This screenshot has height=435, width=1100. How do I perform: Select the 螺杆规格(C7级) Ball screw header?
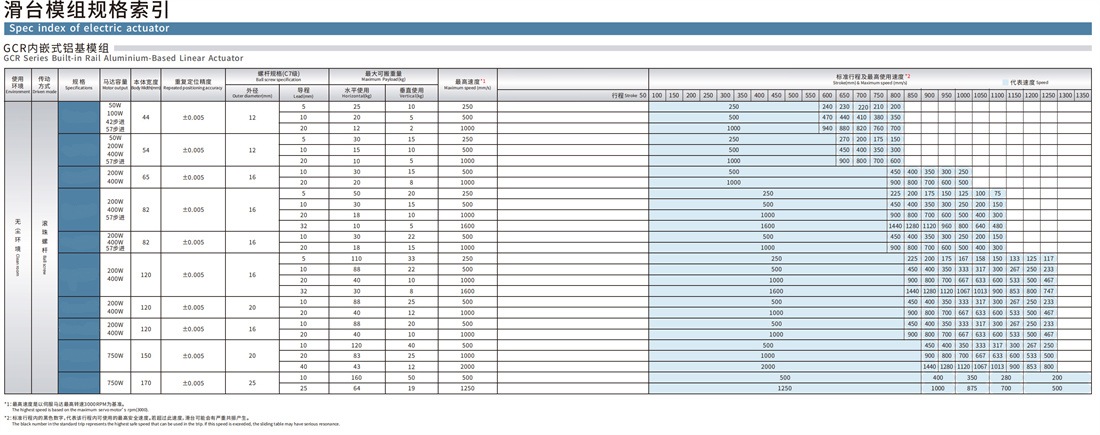coord(277,74)
